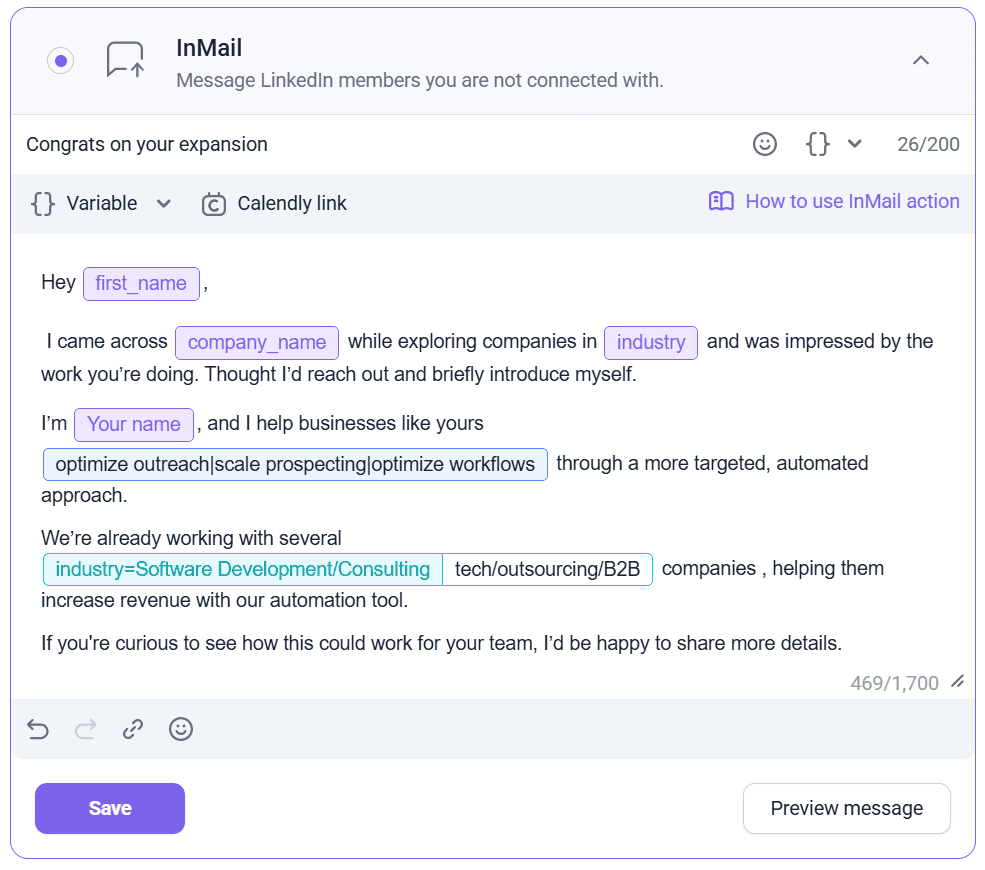Insert a Calendly link

point(274,204)
